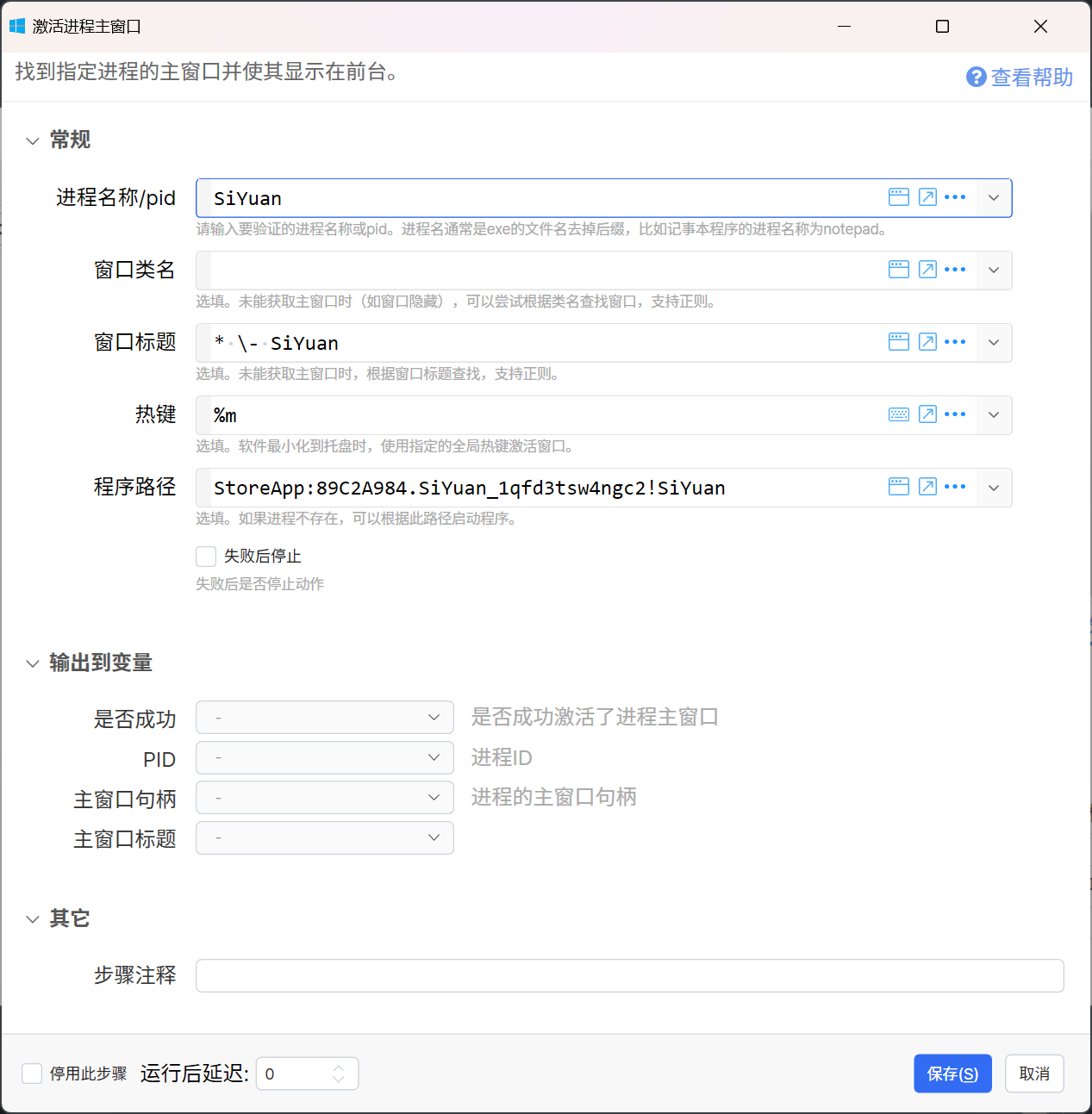Expand dropdown arrow of 进程名称/pid field
The width and height of the screenshot is (1092, 1114).
click(x=994, y=198)
